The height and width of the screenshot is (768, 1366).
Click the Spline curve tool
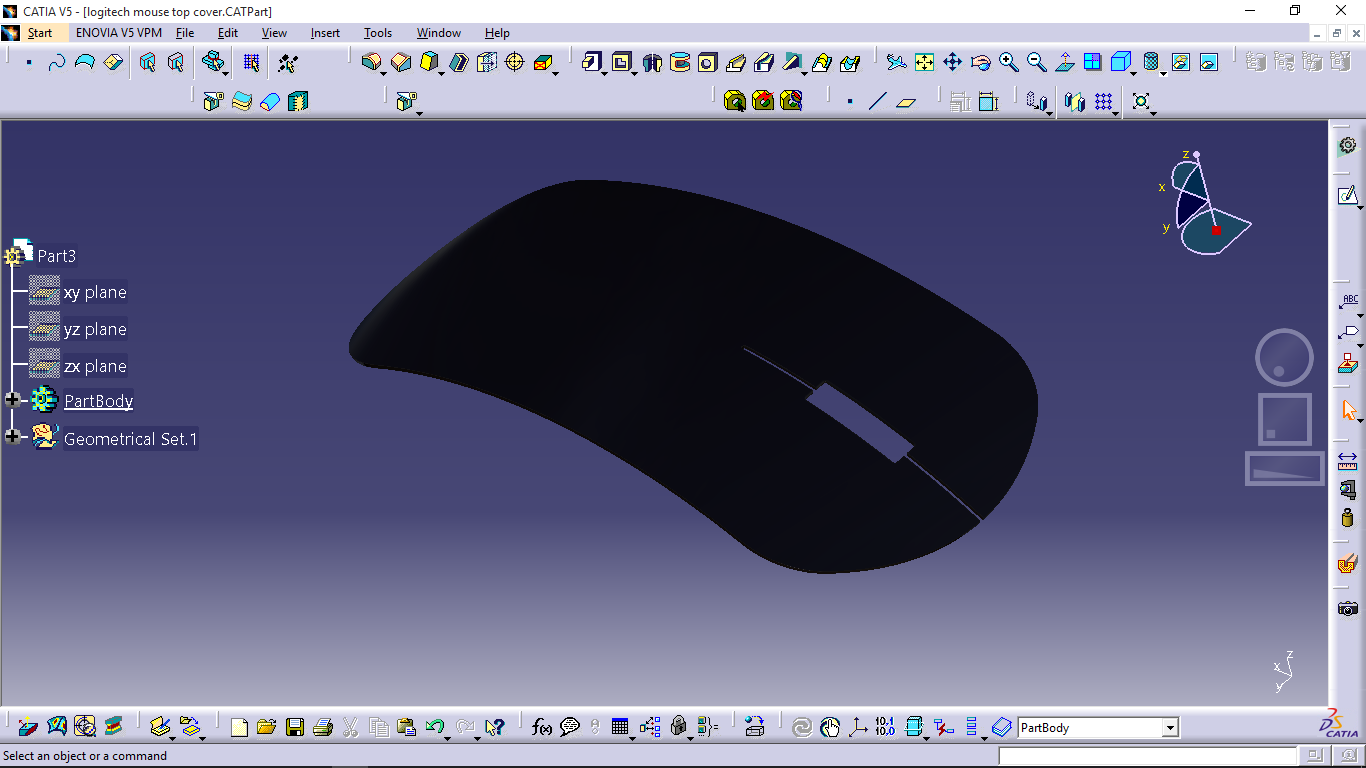[57, 62]
